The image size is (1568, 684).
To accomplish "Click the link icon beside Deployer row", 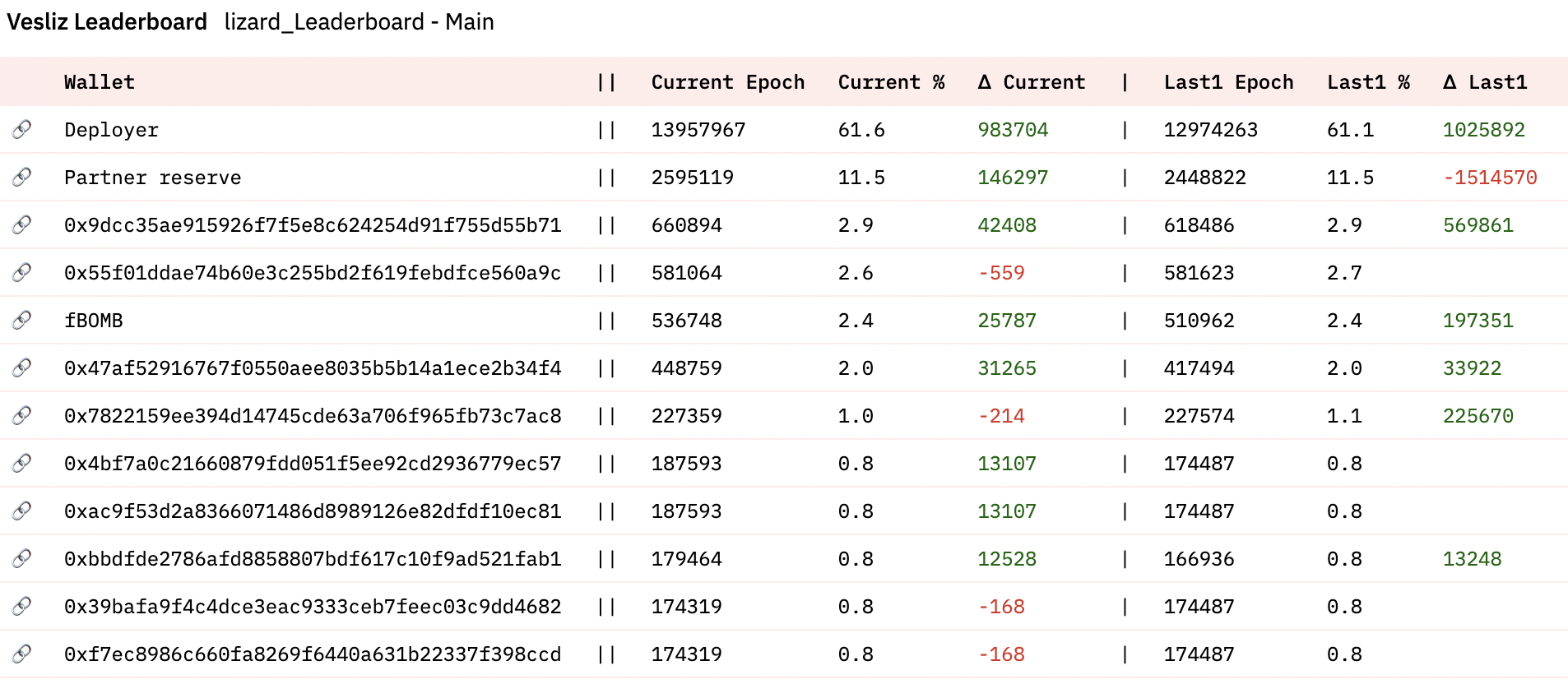I will click(x=22, y=129).
